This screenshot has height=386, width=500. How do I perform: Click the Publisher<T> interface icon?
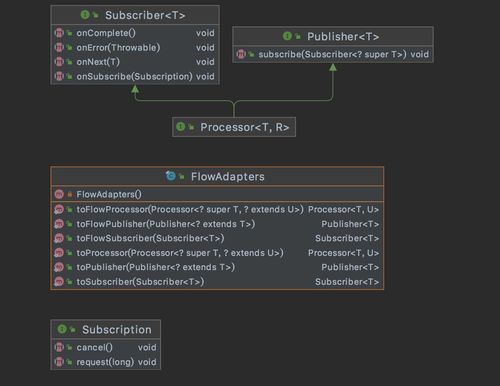click(287, 36)
